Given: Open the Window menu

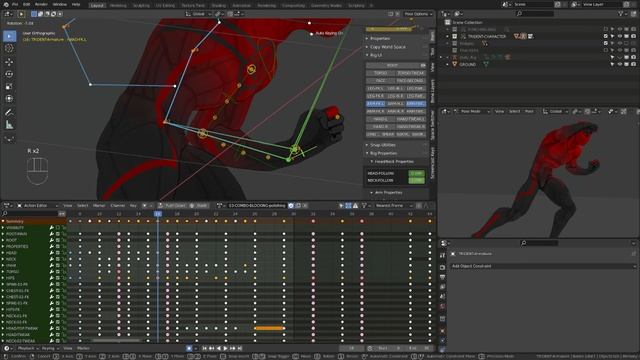Looking at the screenshot, I should 60,4.
